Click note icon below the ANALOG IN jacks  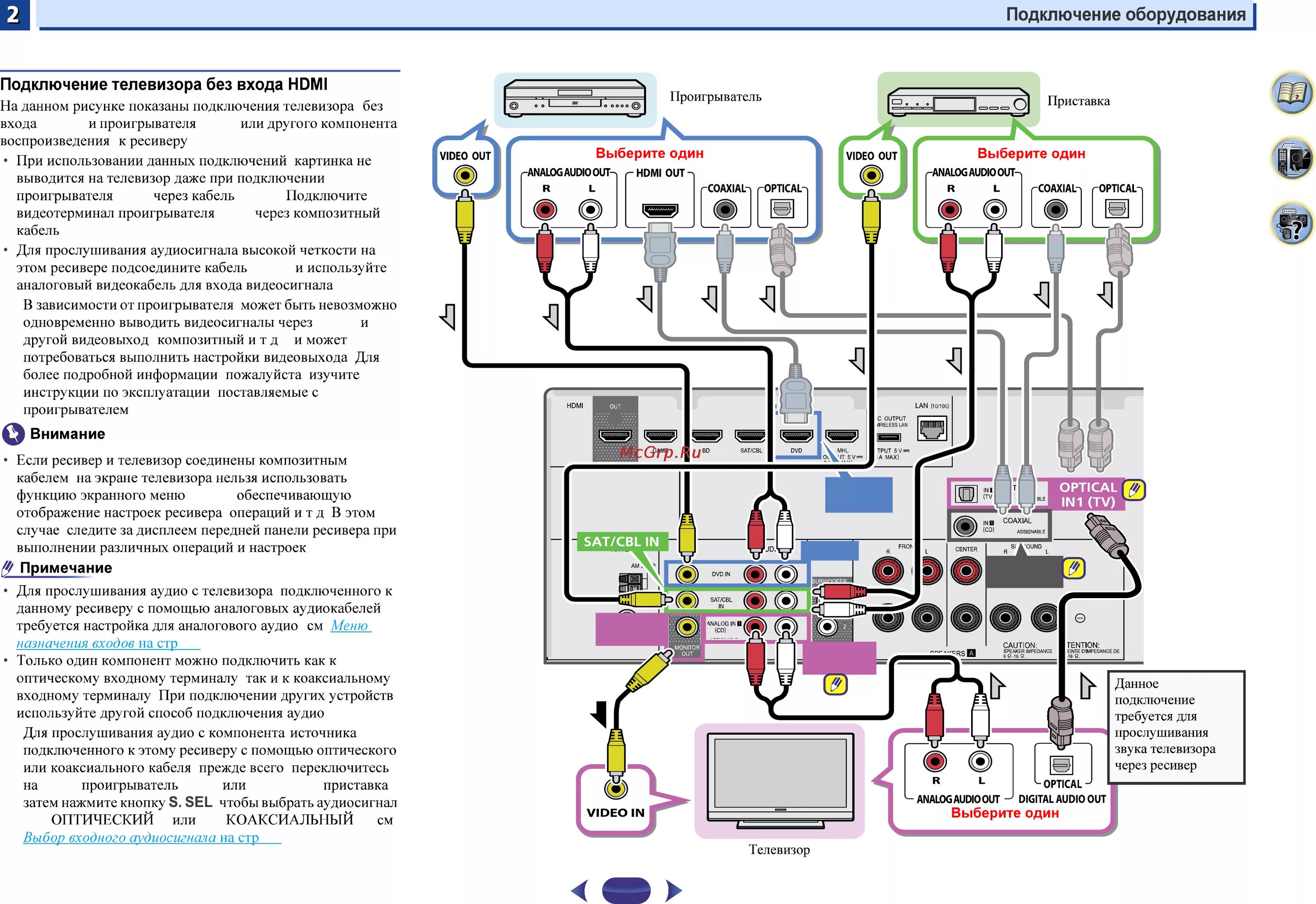(835, 684)
